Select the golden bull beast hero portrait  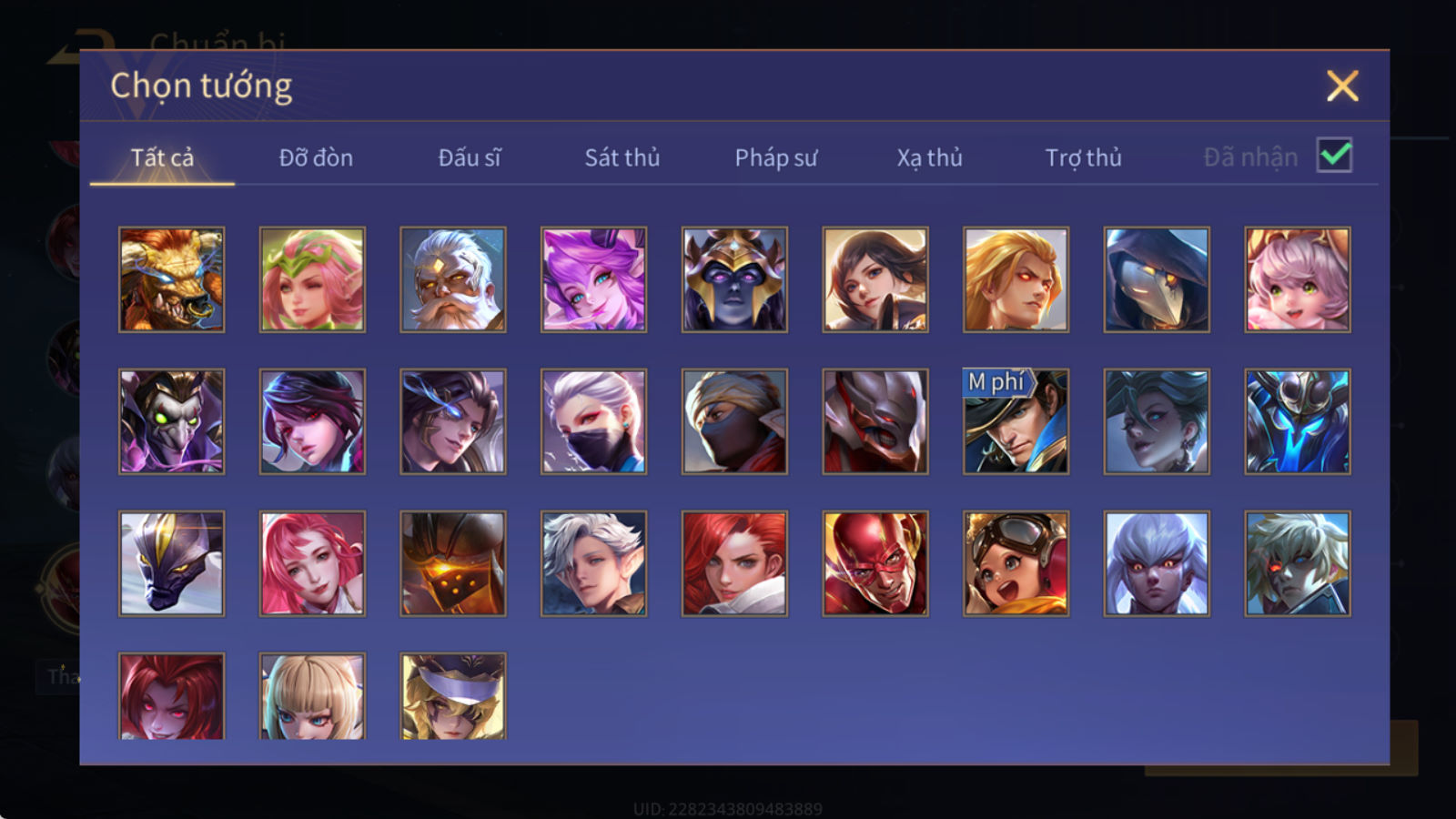point(171,279)
